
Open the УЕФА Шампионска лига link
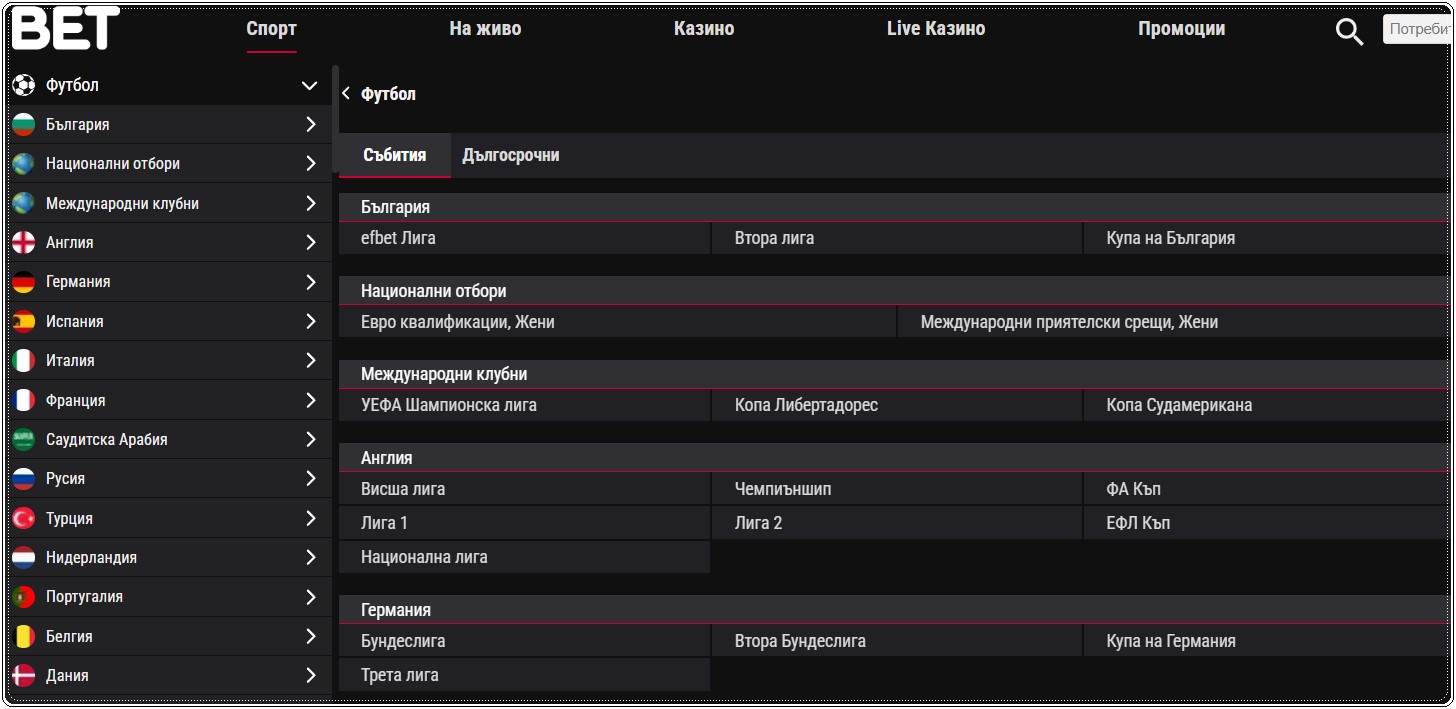tap(449, 406)
